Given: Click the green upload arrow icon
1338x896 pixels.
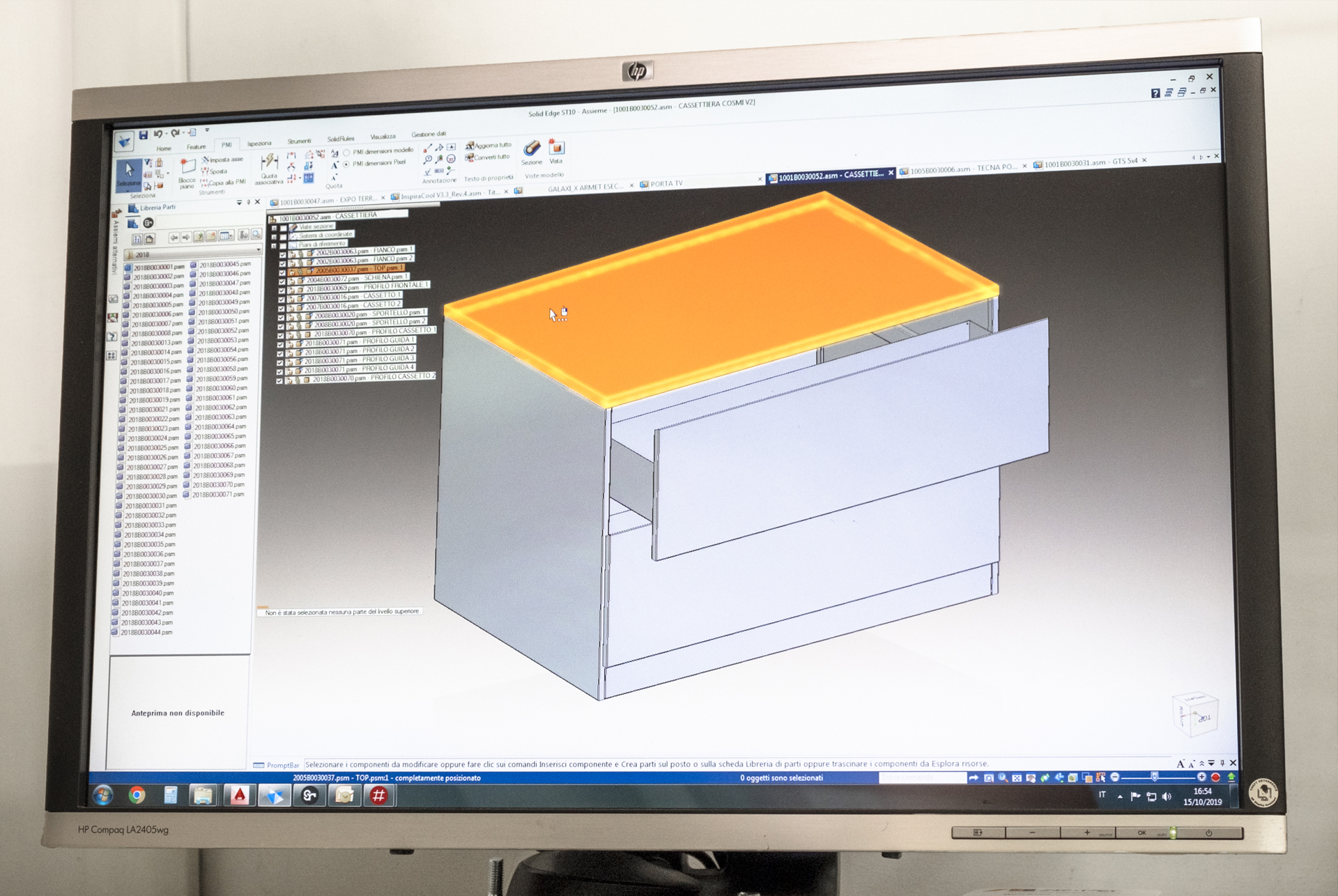Looking at the screenshot, I should pos(1231,777).
